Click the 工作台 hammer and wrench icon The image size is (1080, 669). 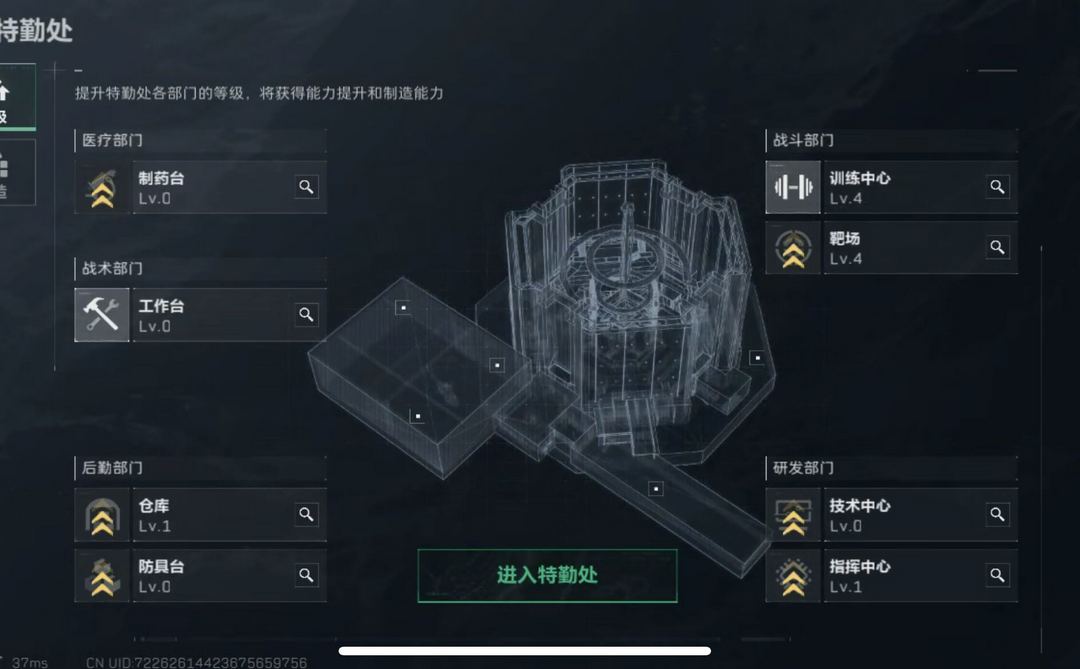point(102,315)
